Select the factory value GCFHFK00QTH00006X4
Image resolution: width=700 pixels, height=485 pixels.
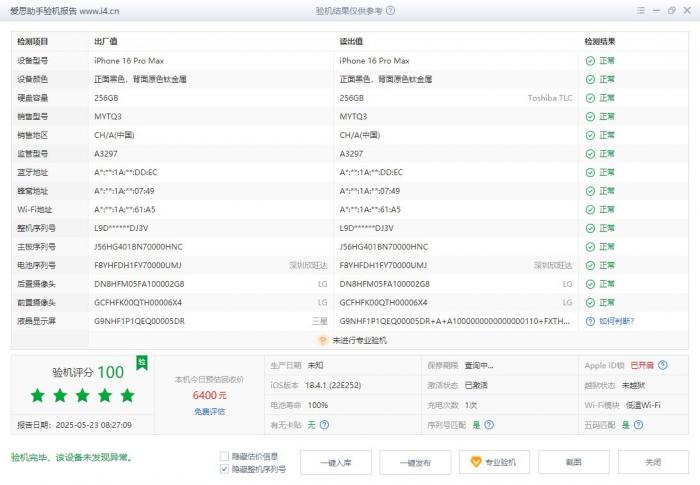[138, 303]
